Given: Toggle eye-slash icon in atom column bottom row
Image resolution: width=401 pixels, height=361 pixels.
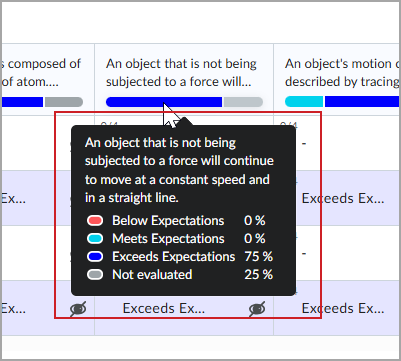Looking at the screenshot, I should 78,309.
